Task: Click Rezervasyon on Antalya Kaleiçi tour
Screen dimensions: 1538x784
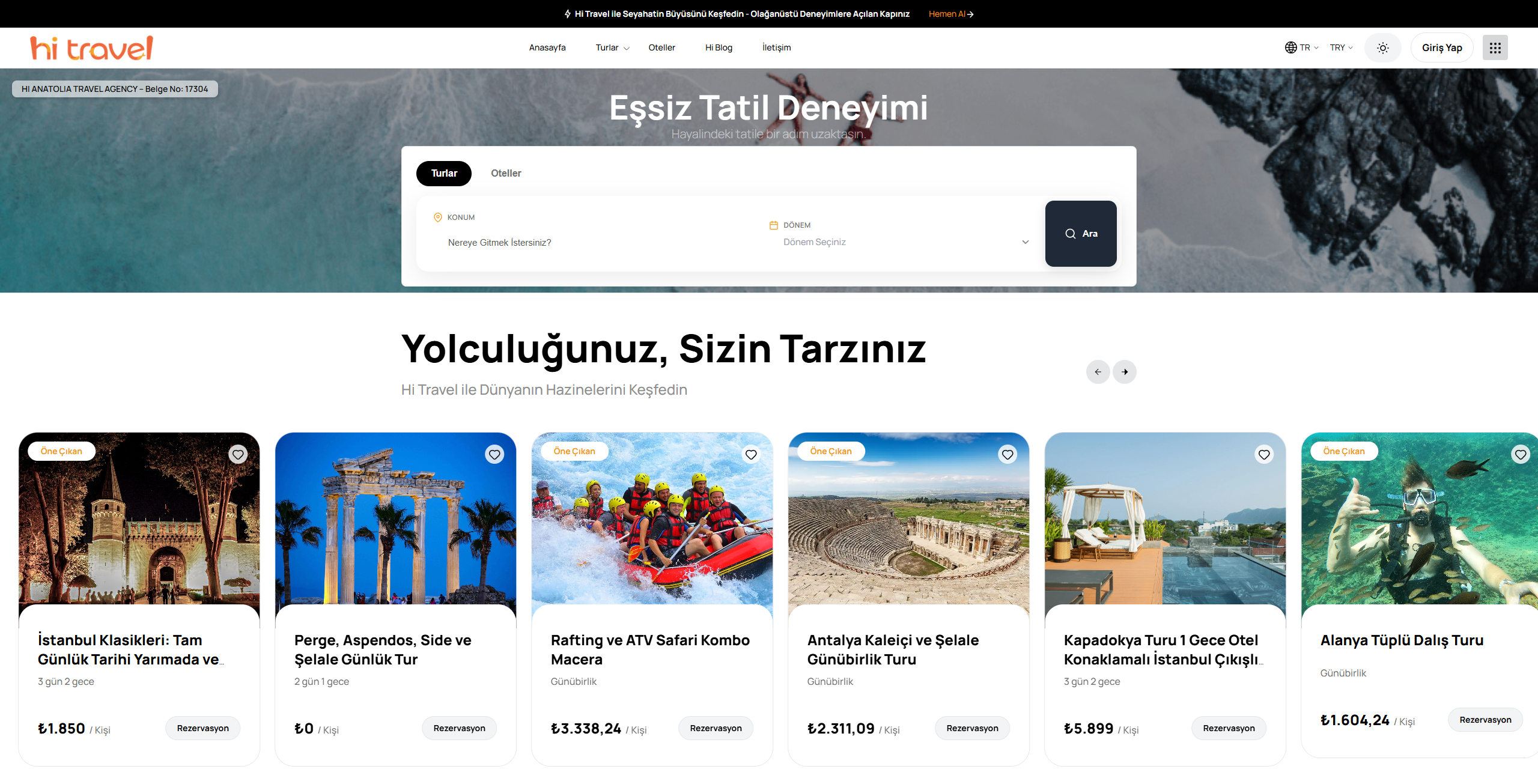Action: 972,728
